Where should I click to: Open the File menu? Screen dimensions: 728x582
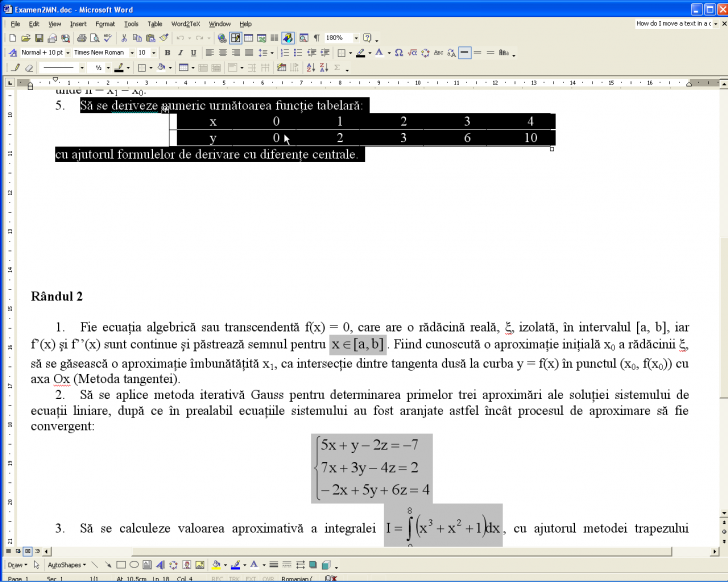(x=15, y=24)
